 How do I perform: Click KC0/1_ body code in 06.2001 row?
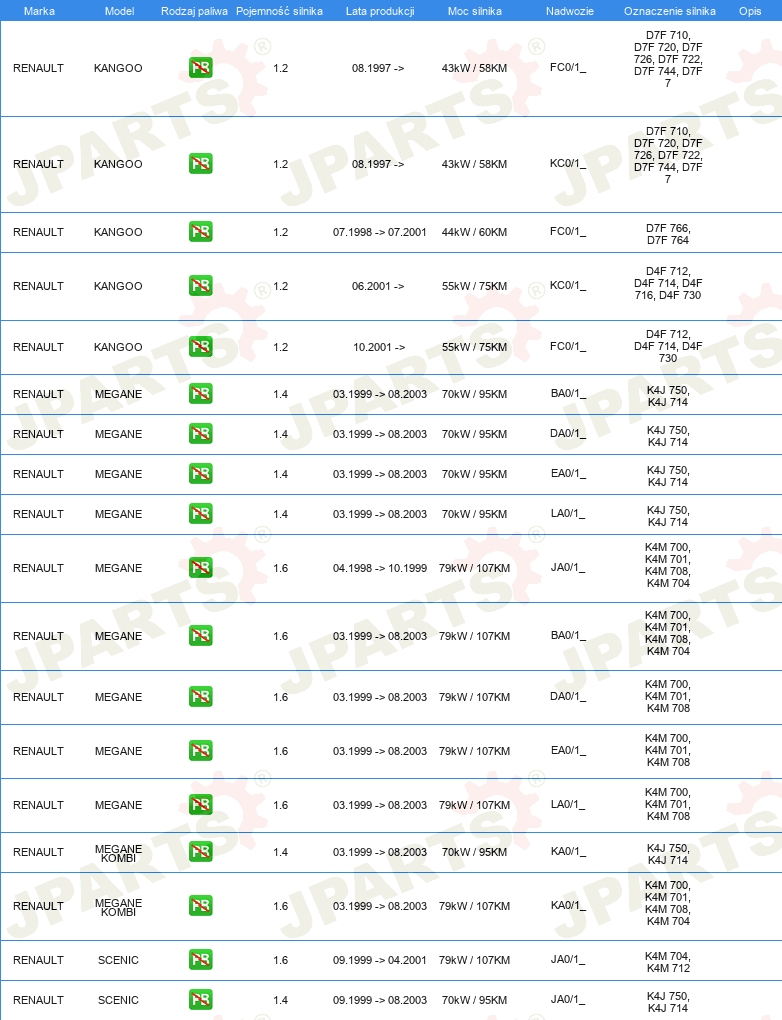click(568, 286)
